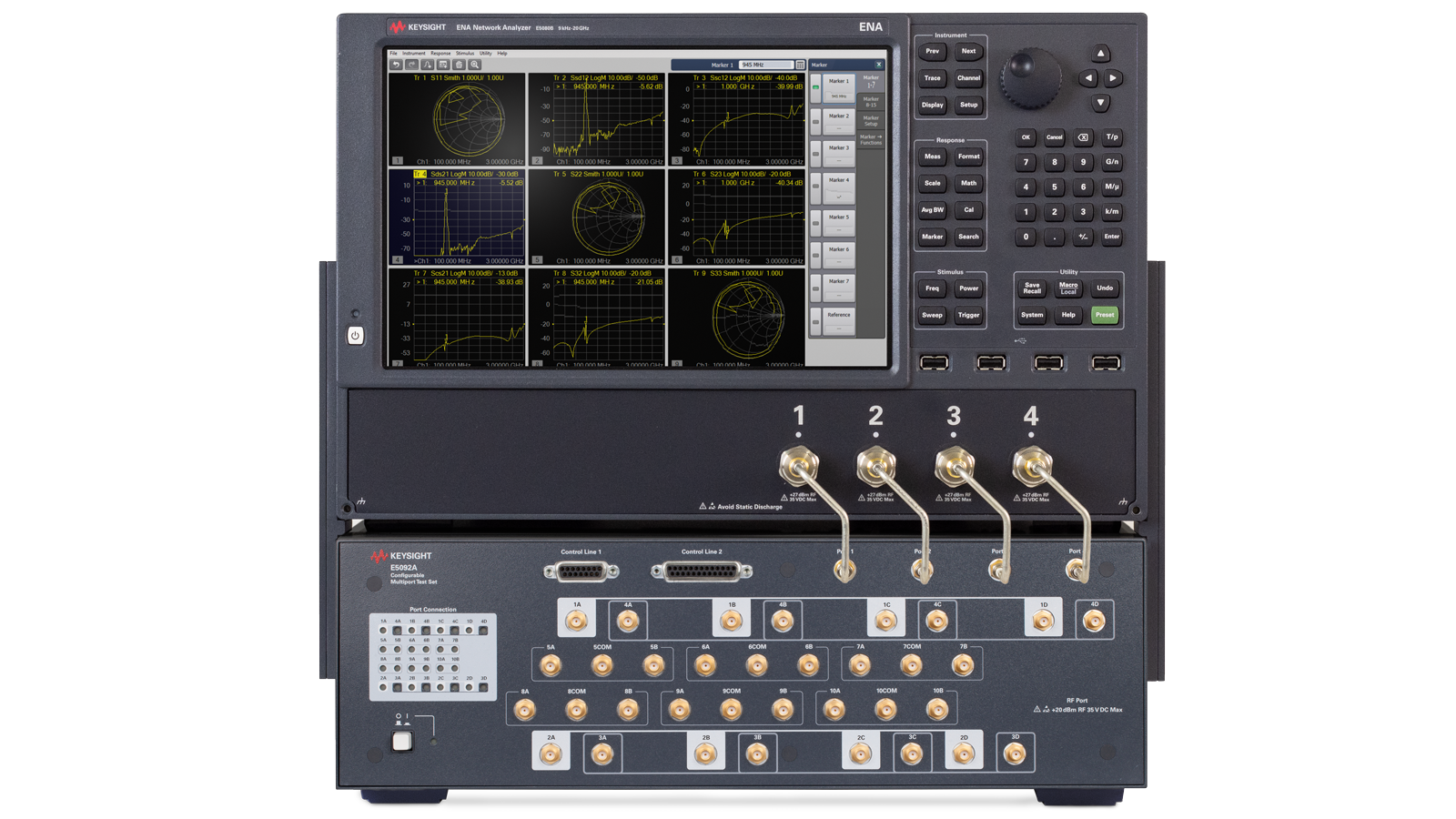1456x819 pixels.
Task: Switch to the Marker 8-15 tab
Action: point(870,100)
